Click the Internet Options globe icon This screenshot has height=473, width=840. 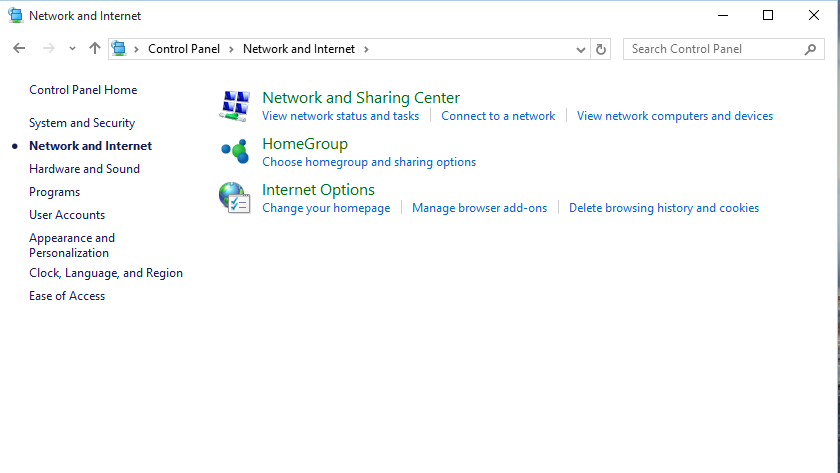pyautogui.click(x=235, y=198)
